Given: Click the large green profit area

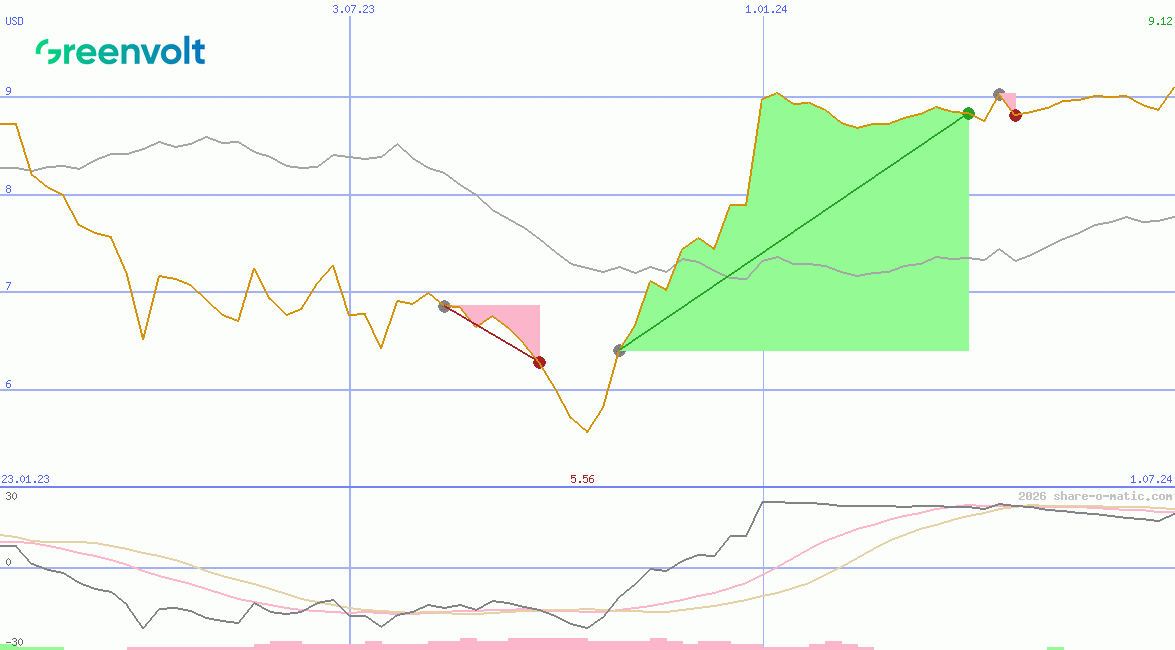Looking at the screenshot, I should pos(850,250).
